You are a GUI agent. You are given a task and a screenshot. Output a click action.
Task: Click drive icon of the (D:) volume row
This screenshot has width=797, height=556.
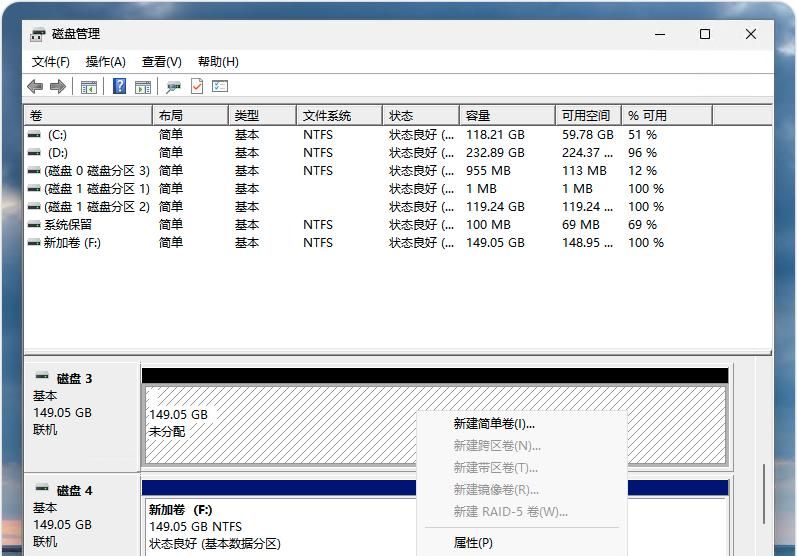coord(34,152)
